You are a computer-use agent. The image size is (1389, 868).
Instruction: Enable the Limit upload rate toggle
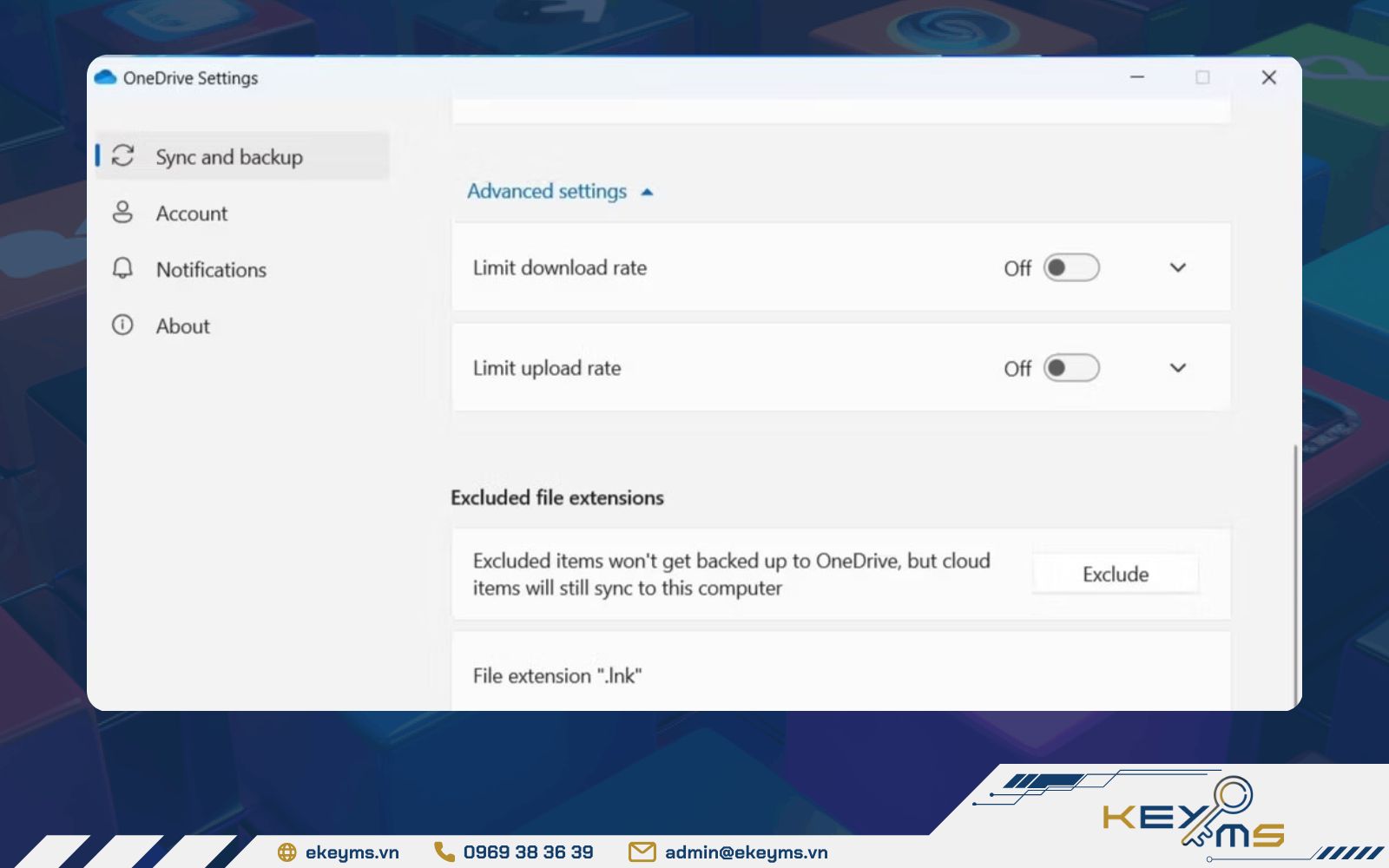pyautogui.click(x=1071, y=367)
